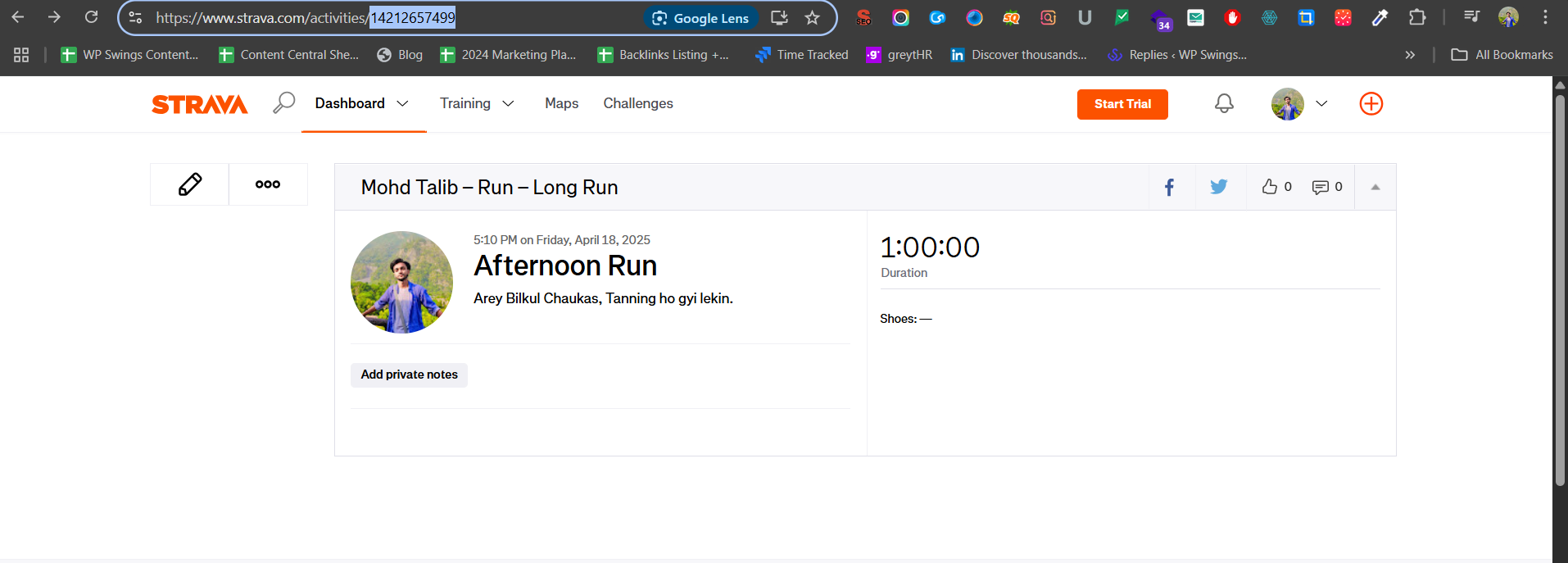Click the activity date text
This screenshot has height=563, width=1568.
pos(562,240)
